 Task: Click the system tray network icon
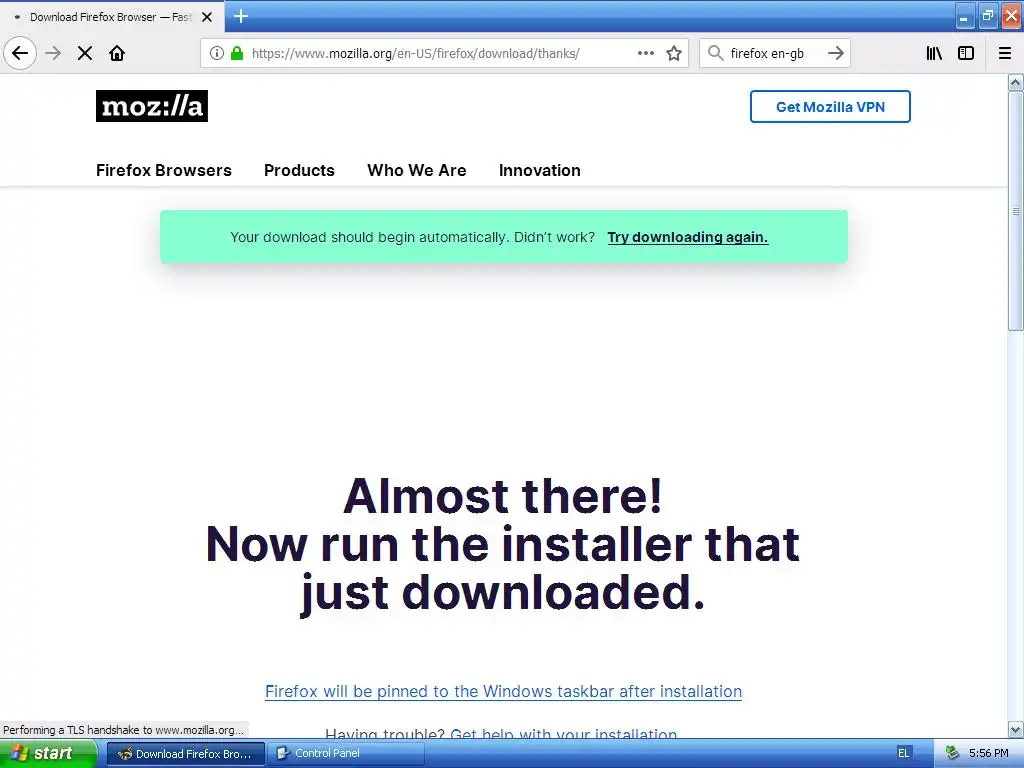(952, 754)
